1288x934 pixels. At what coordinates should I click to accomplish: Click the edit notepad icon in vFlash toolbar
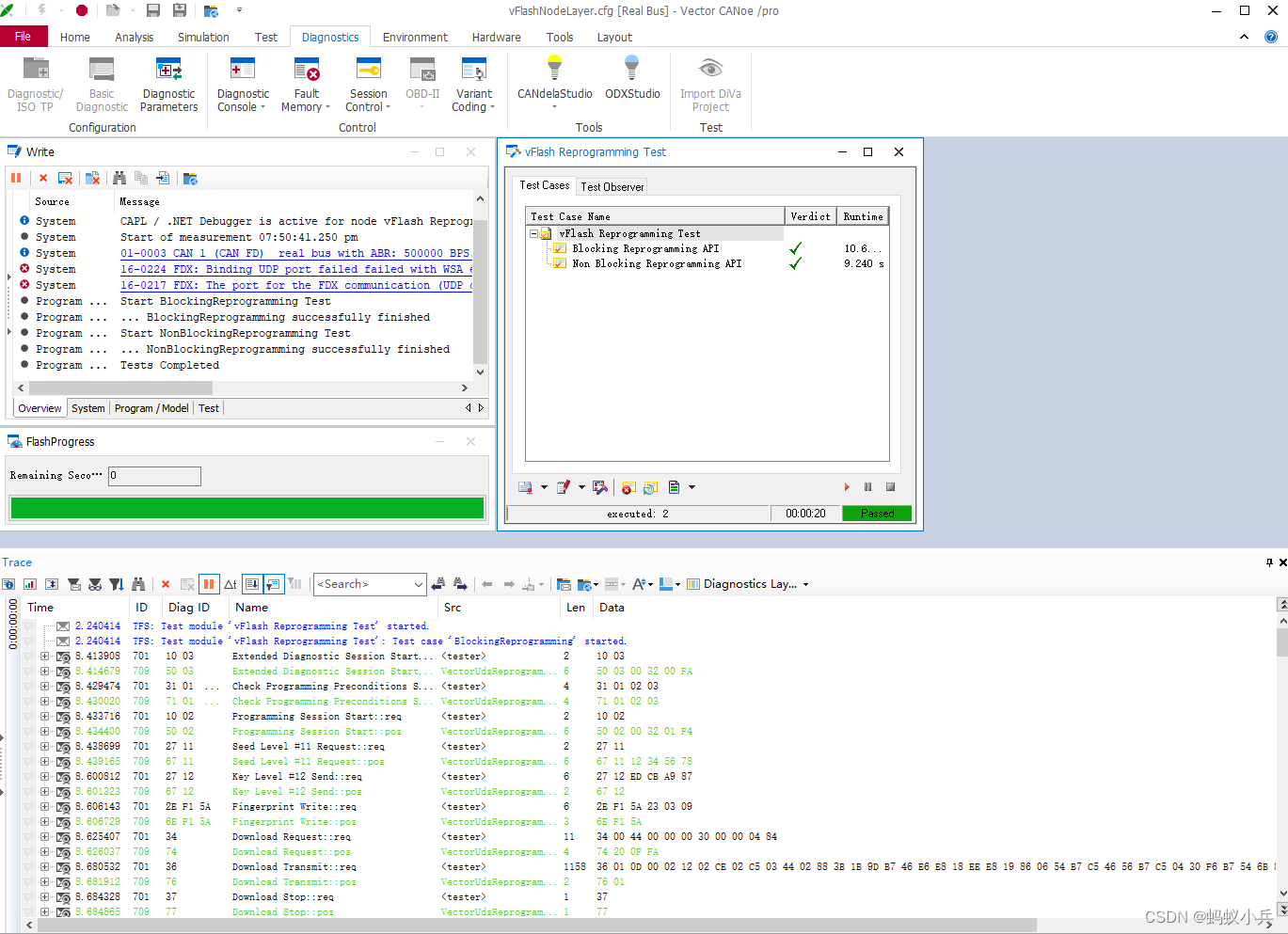[x=563, y=487]
